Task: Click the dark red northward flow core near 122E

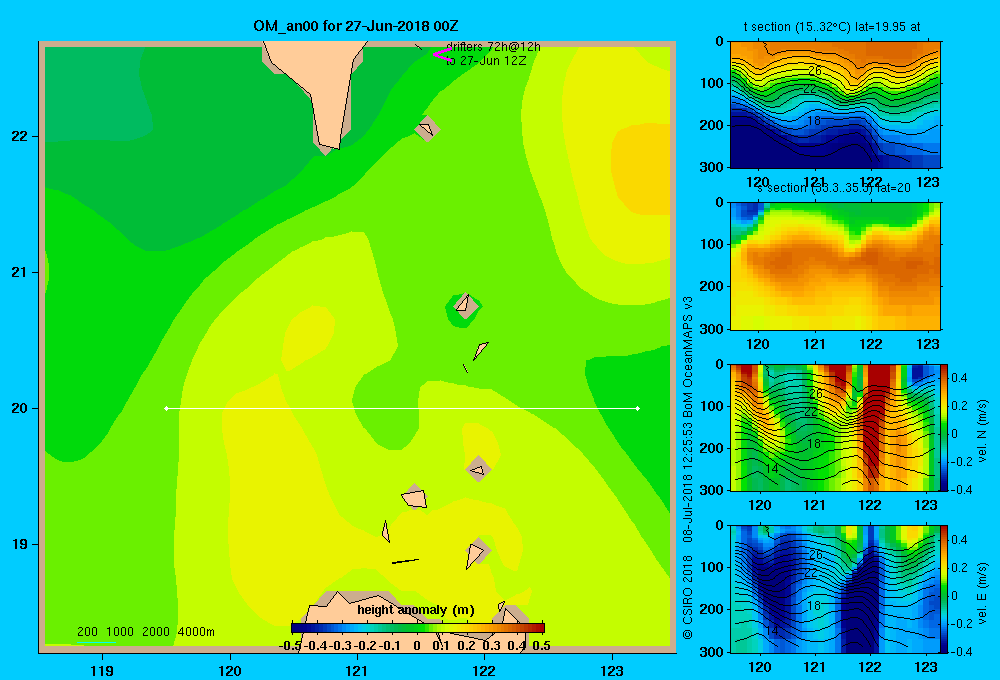Action: 876,421
